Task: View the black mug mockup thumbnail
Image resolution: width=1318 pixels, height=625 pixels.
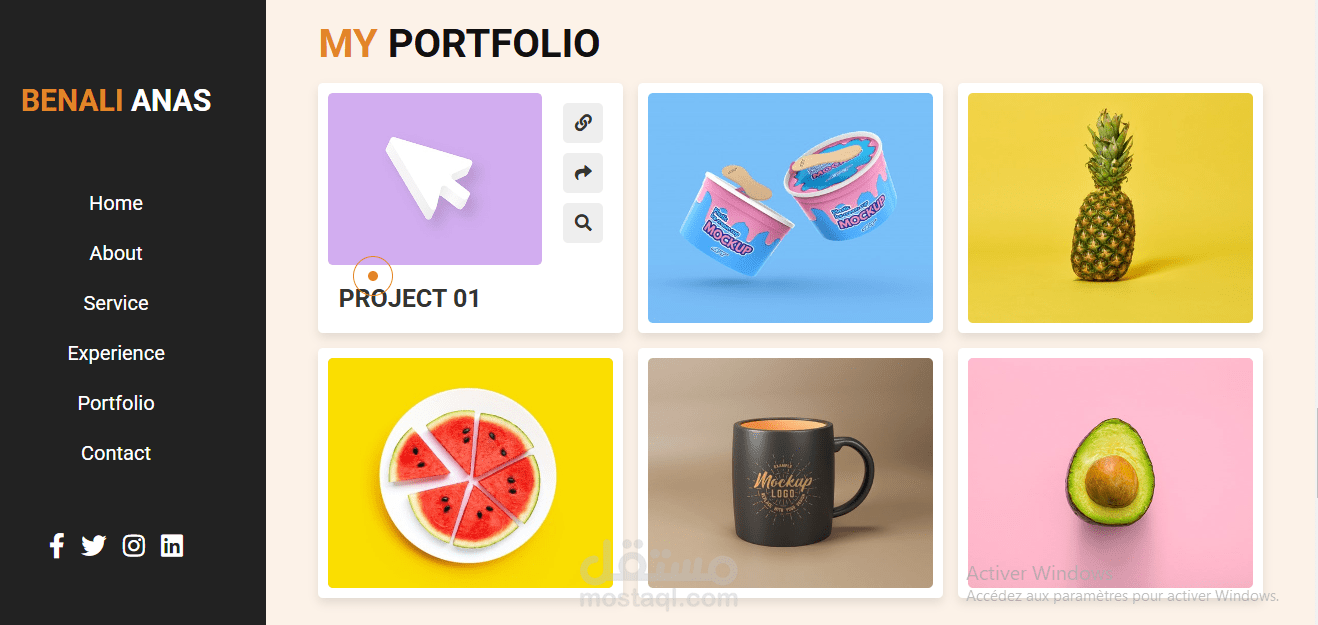Action: tap(790, 473)
